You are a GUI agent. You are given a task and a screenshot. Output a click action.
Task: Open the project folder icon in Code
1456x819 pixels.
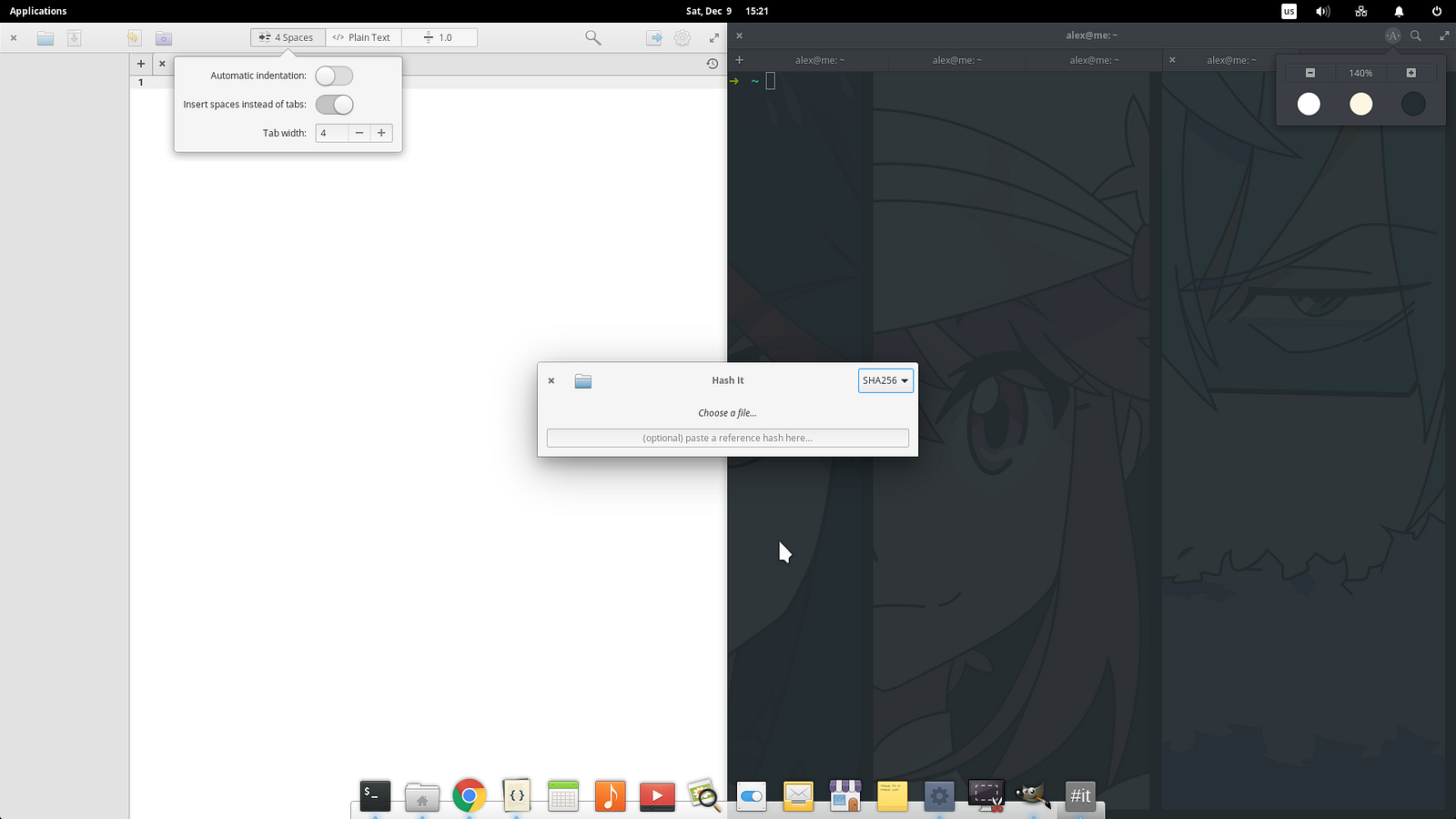163,38
